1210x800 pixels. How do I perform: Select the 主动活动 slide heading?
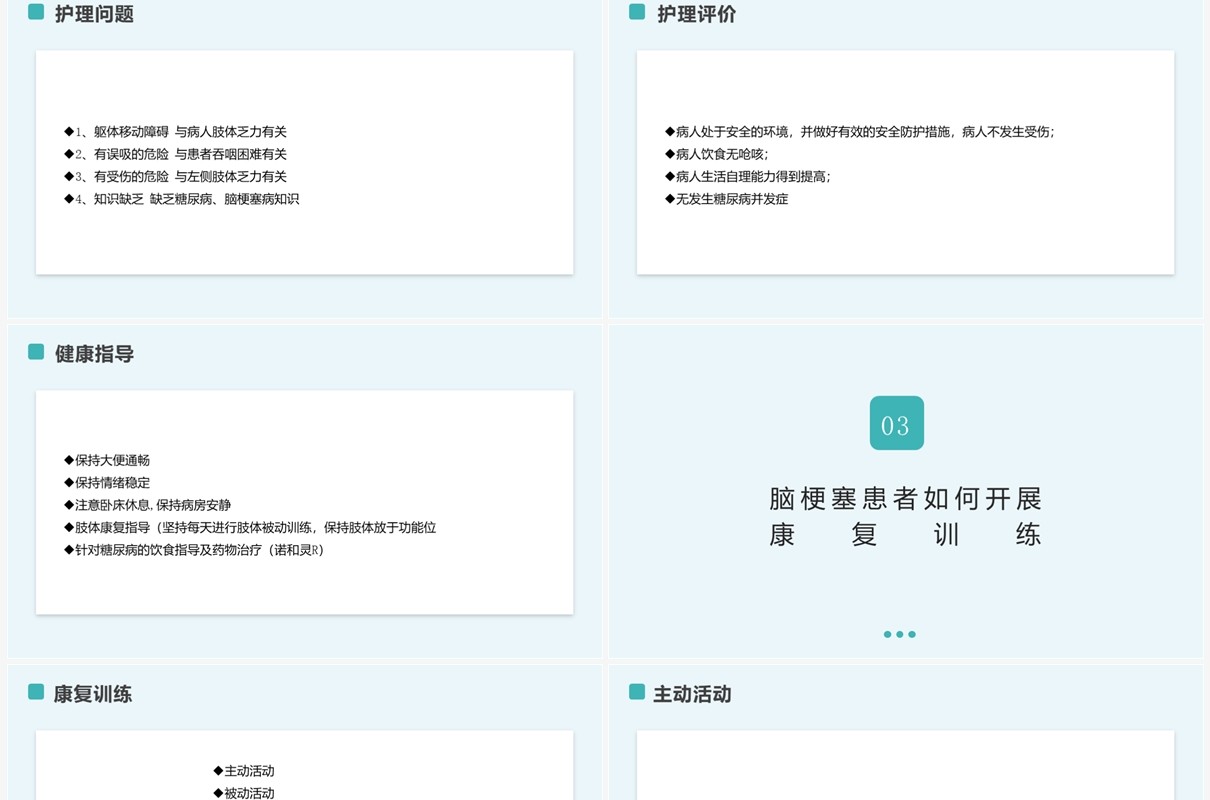692,694
